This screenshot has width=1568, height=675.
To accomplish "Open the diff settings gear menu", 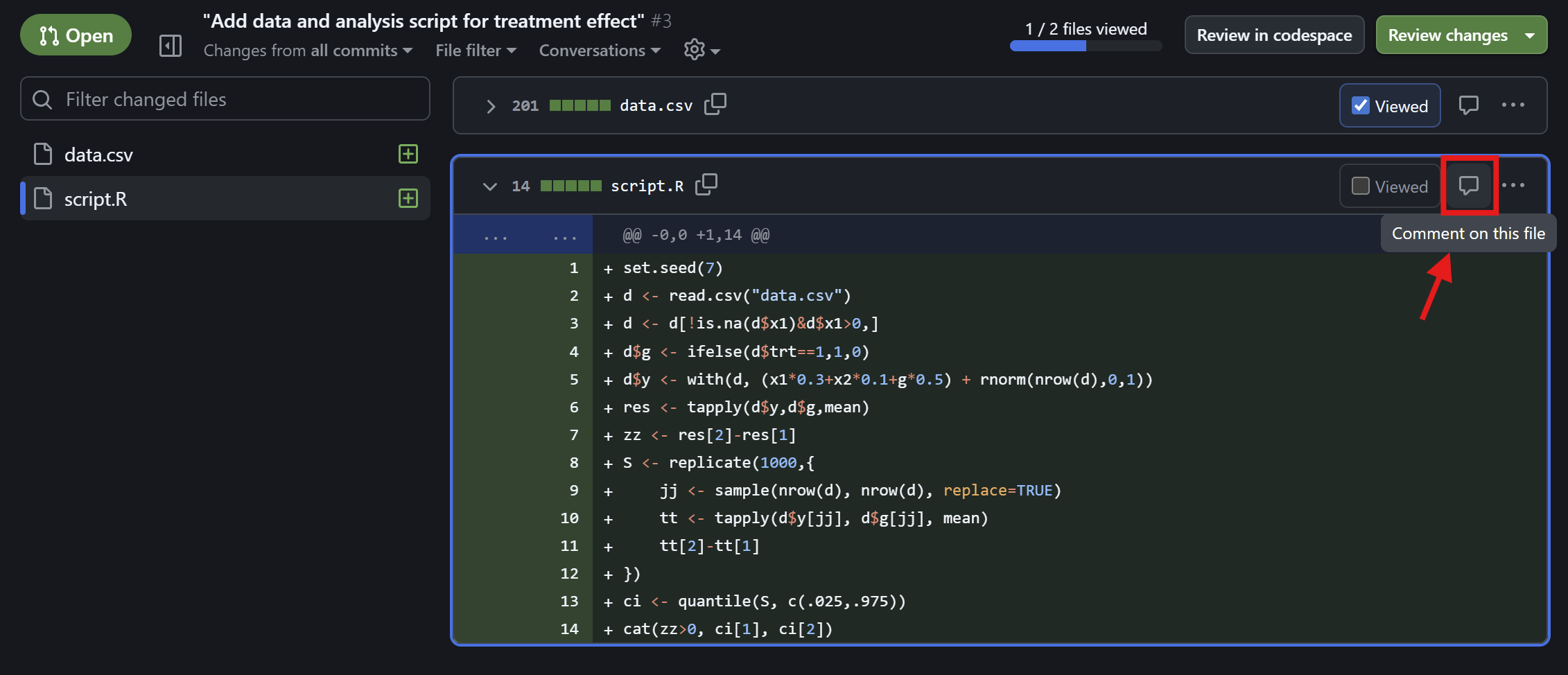I will [x=701, y=50].
